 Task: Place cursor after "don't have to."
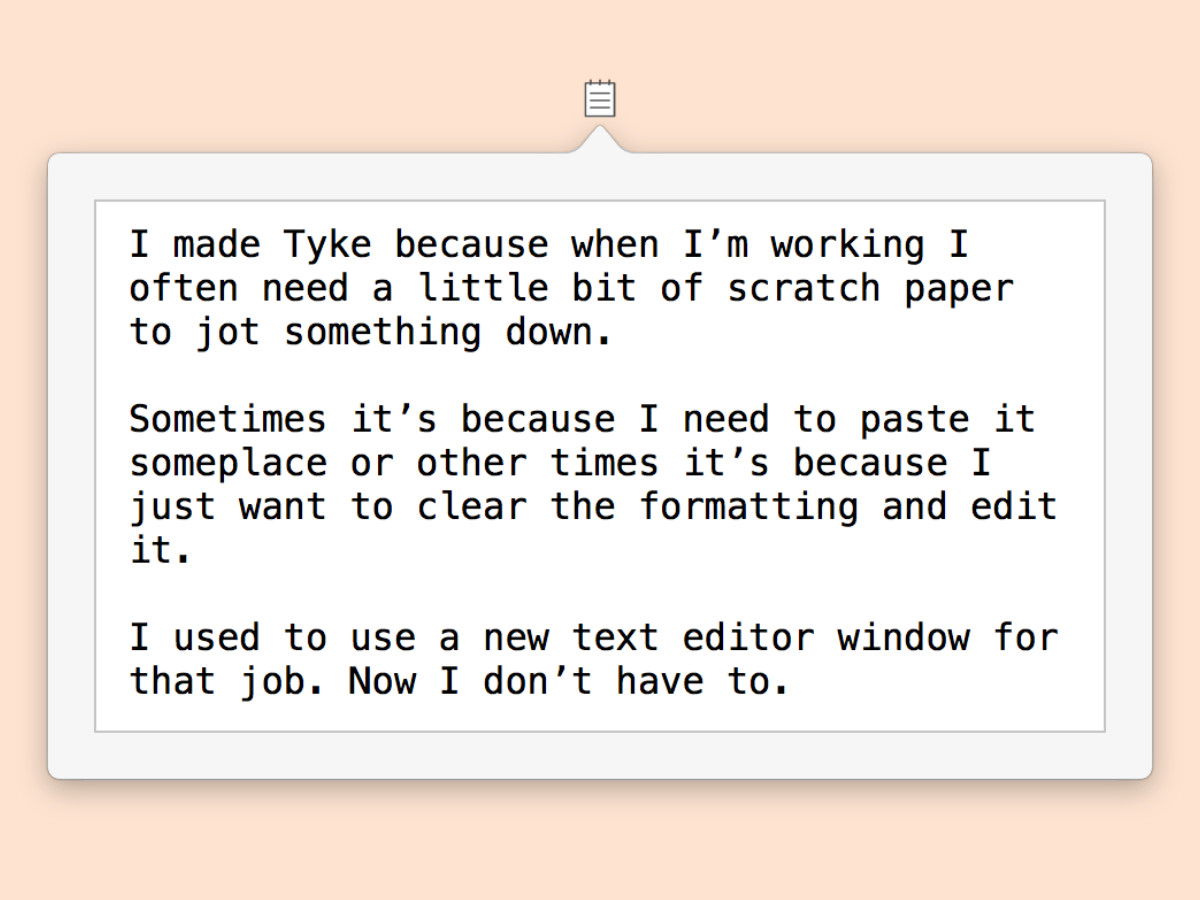pyautogui.click(x=792, y=681)
